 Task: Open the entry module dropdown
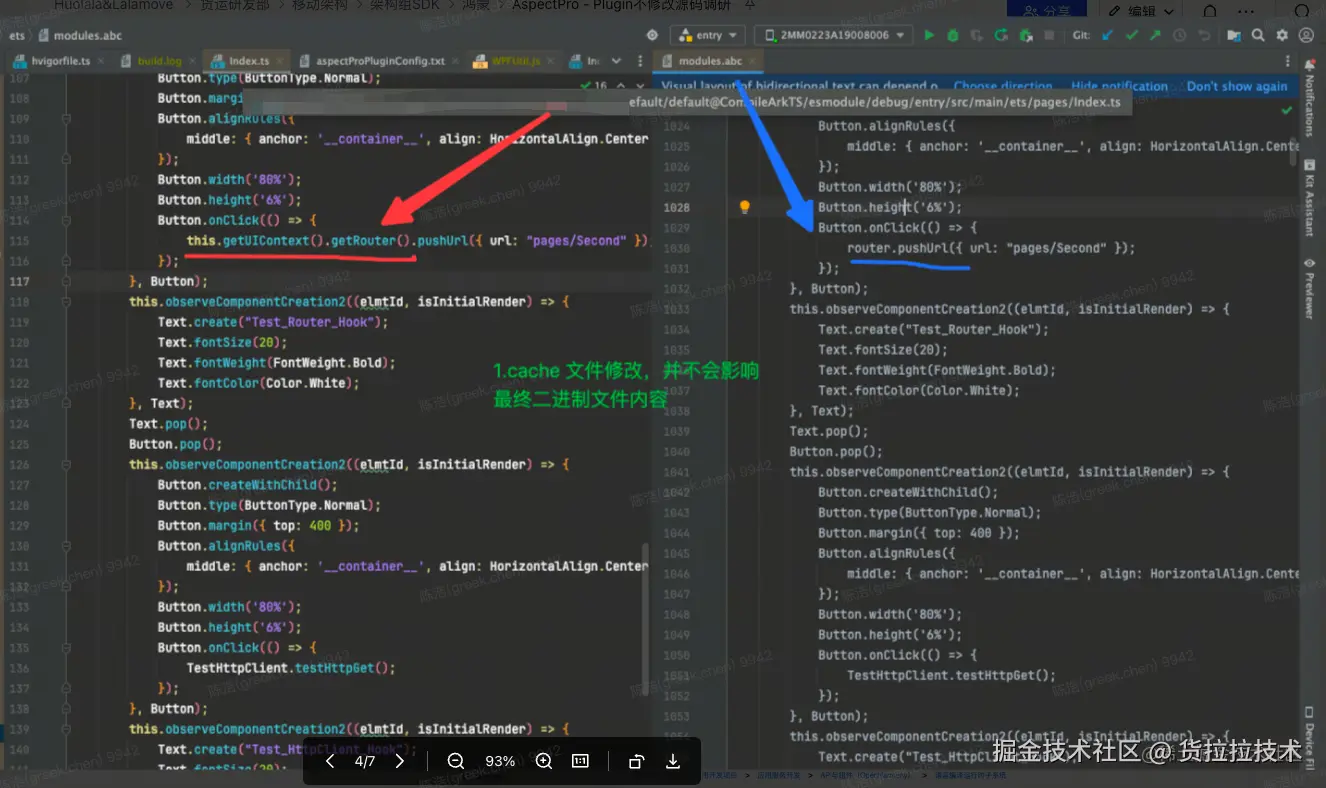[x=709, y=35]
